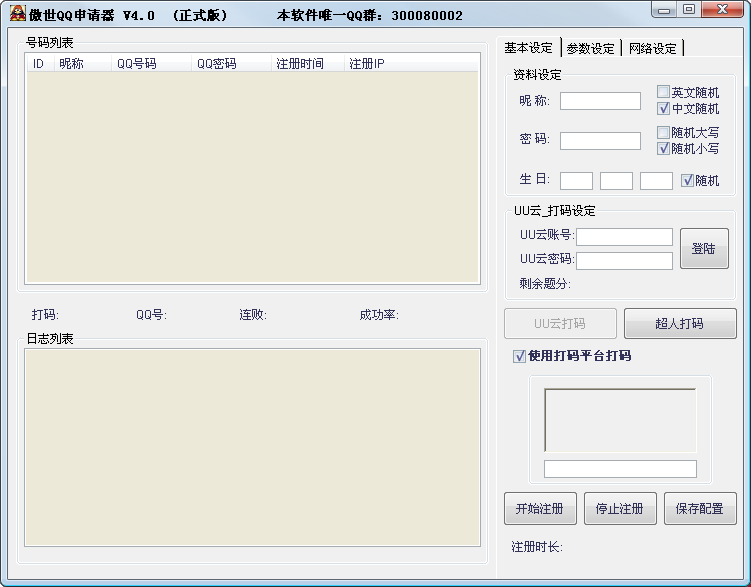Click the 打码 status label

[x=45, y=315]
